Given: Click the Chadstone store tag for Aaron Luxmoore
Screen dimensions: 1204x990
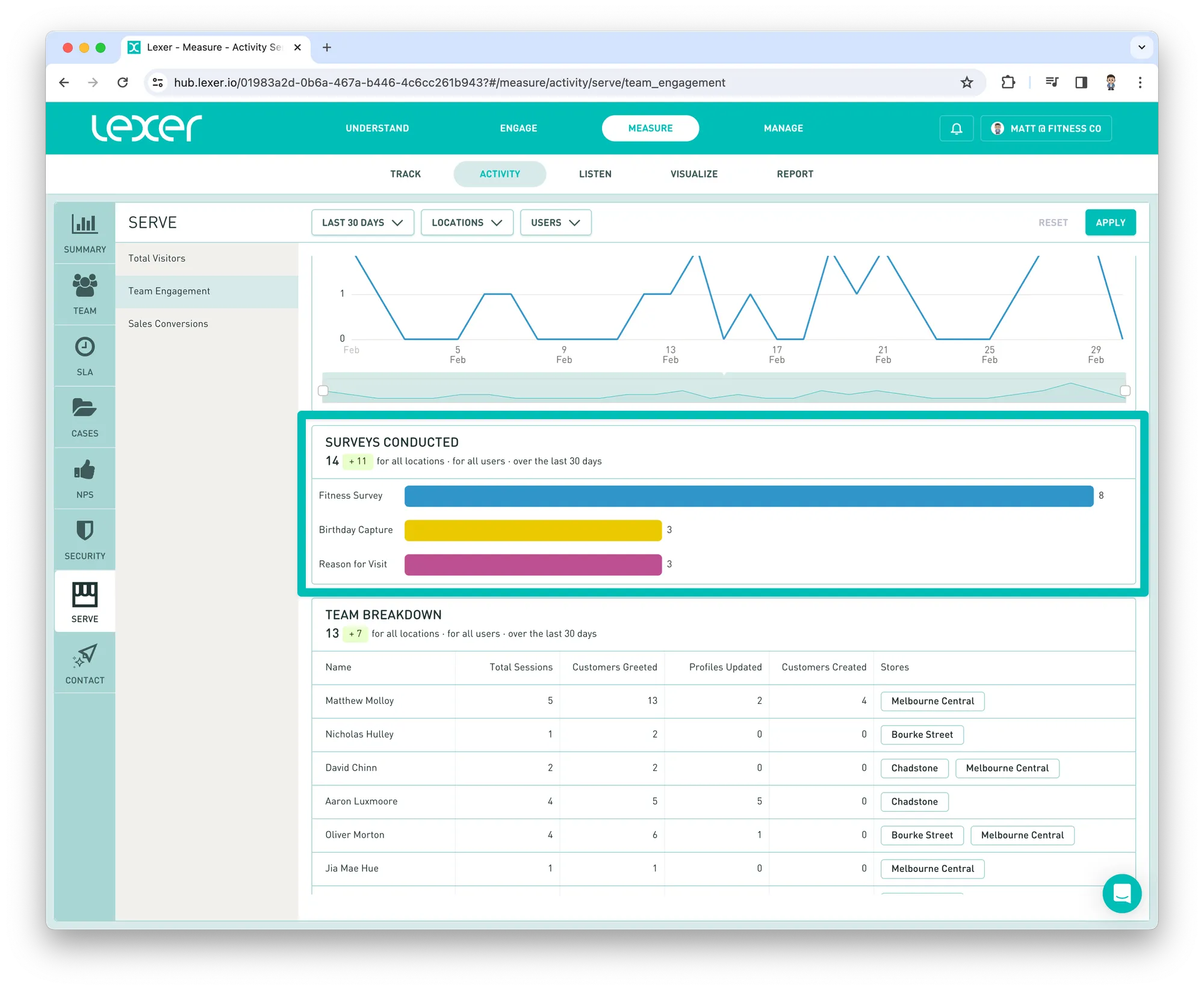Looking at the screenshot, I should (914, 802).
